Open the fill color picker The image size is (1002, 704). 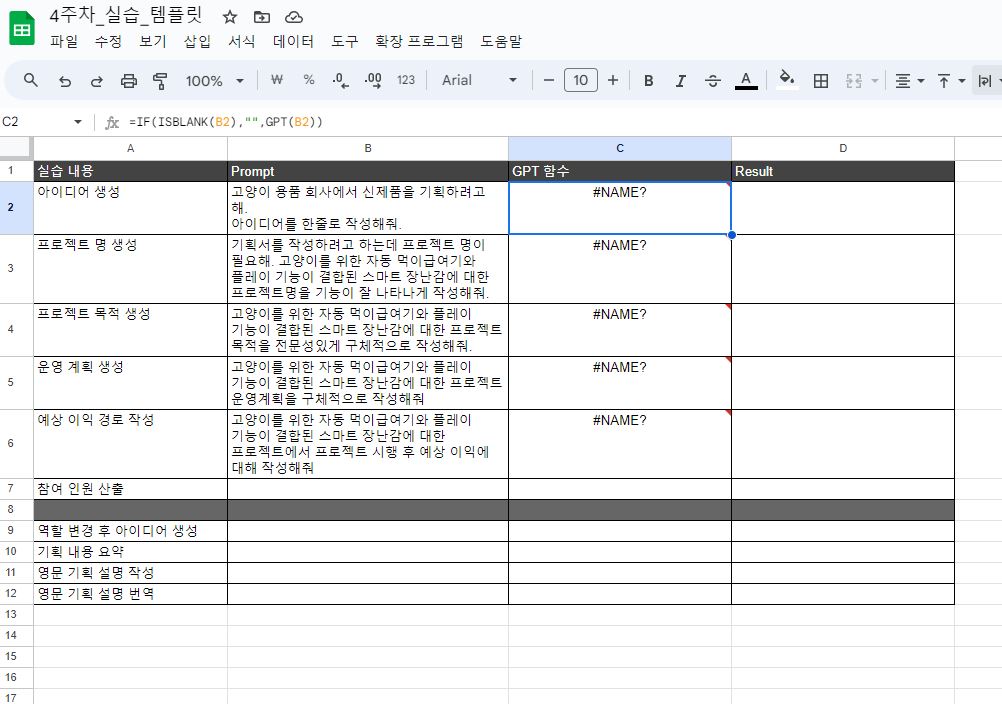click(x=787, y=80)
